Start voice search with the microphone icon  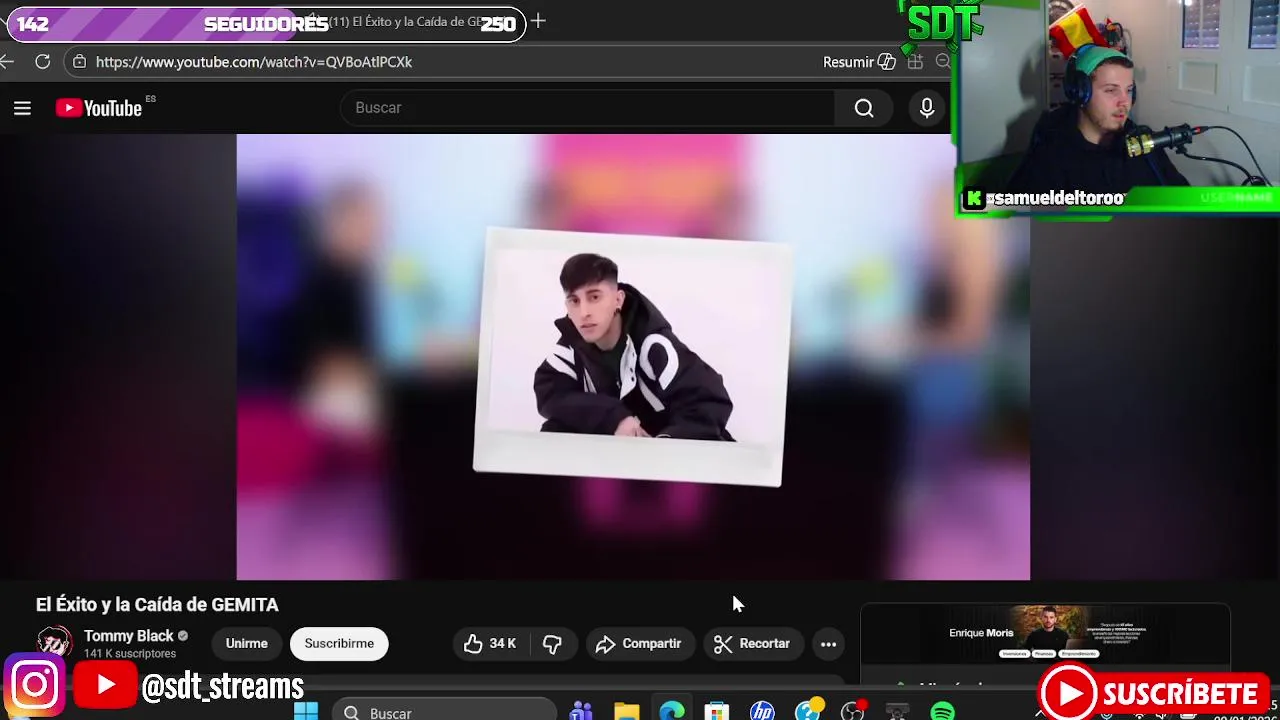coord(927,108)
